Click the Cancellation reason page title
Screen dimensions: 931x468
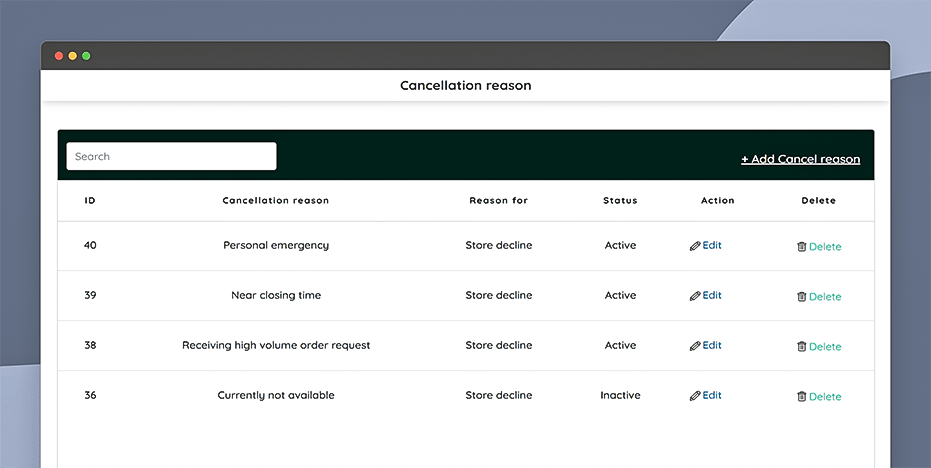click(x=466, y=86)
